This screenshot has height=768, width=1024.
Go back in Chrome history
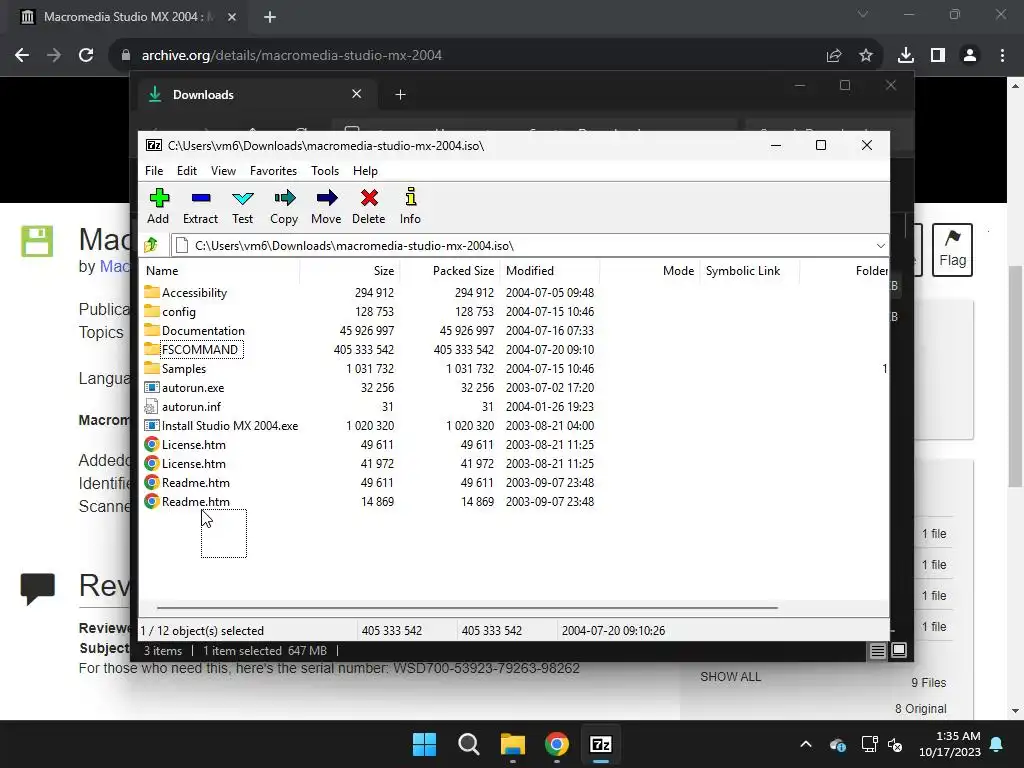[x=22, y=56]
